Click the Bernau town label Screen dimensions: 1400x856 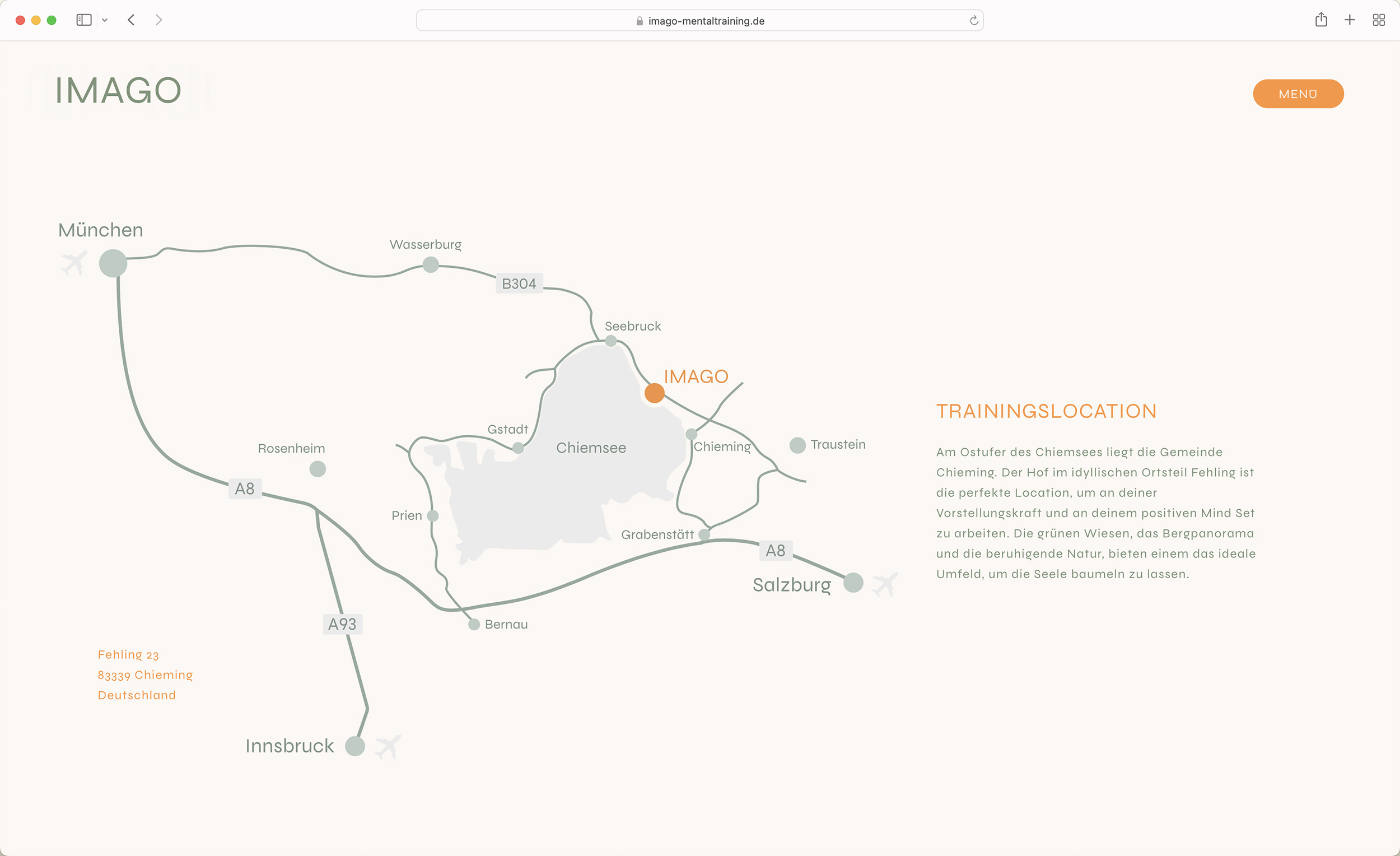506,625
